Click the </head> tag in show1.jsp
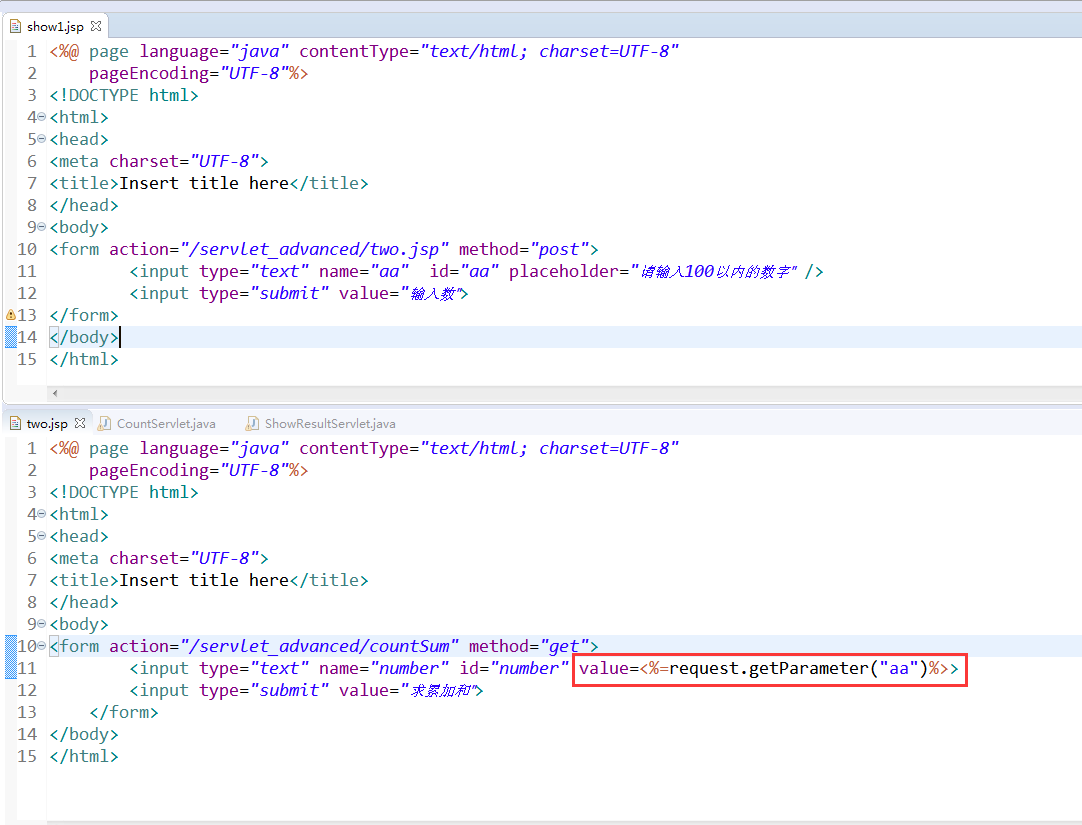This screenshot has height=825, width=1082. click(83, 206)
